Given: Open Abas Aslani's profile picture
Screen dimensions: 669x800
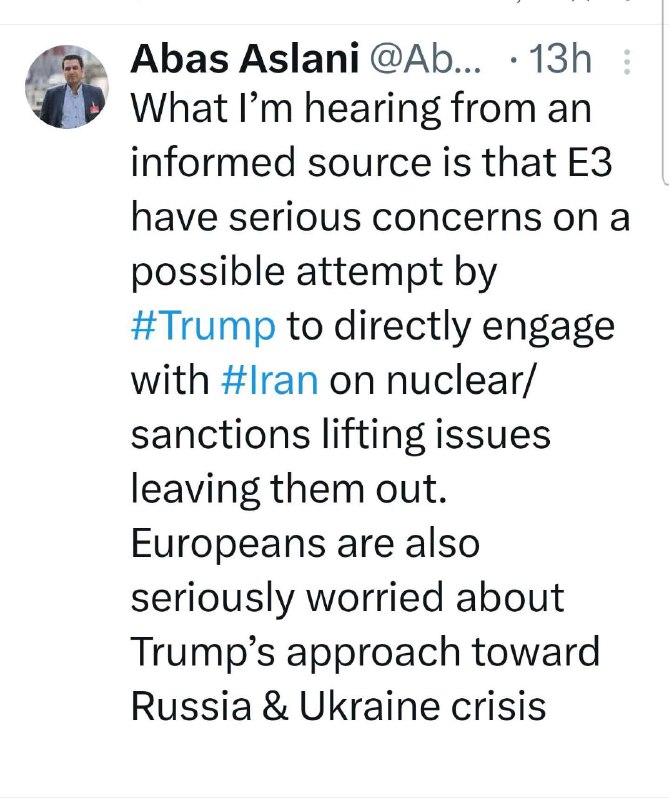Looking at the screenshot, I should tap(67, 87).
